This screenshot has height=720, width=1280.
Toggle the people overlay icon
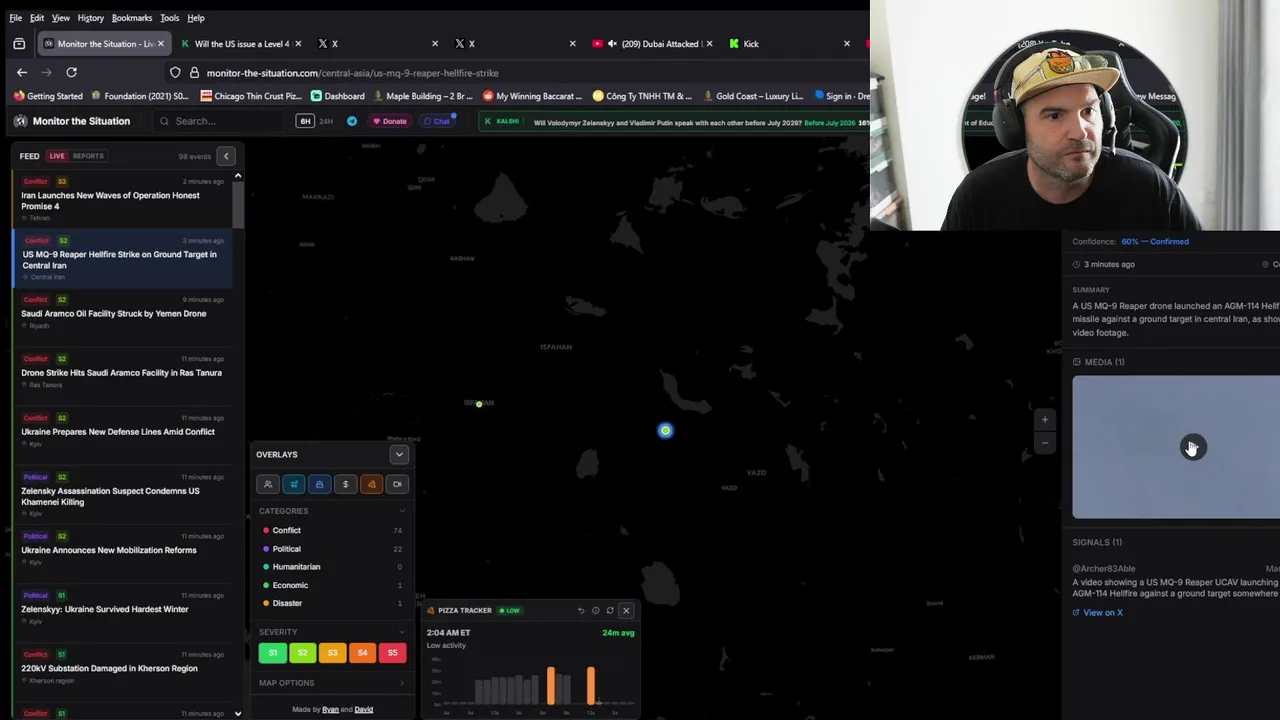[268, 484]
